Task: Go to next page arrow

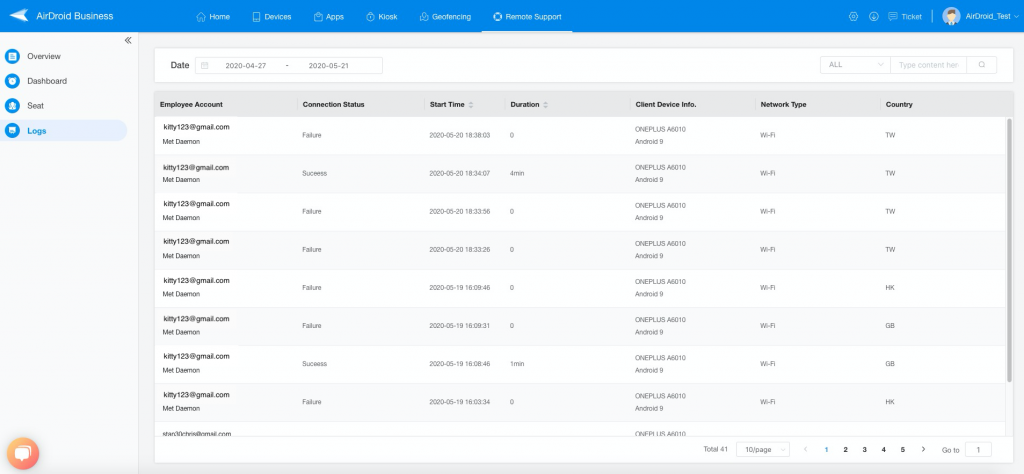Action: pos(923,449)
